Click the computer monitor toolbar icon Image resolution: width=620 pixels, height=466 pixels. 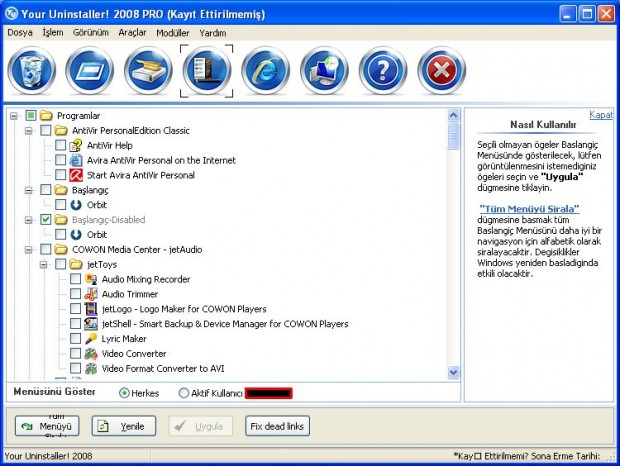point(324,70)
